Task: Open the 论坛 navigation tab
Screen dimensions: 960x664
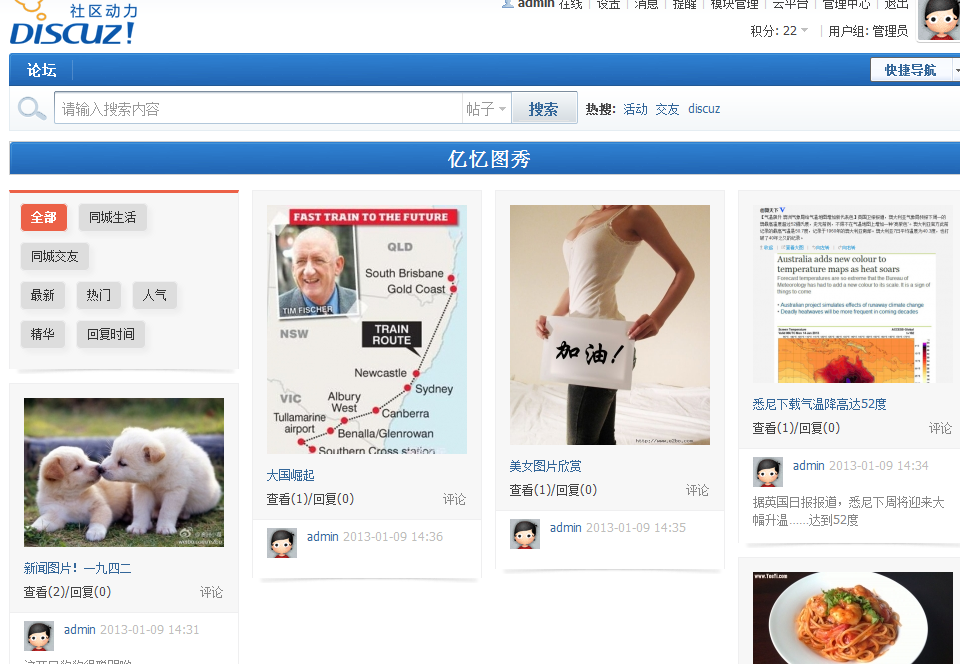Action: point(42,70)
